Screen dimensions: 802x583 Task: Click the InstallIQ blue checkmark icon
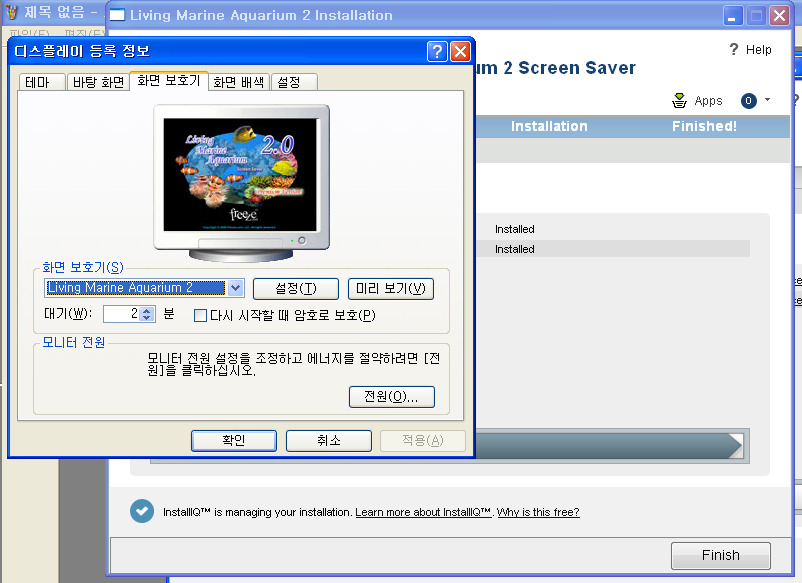point(142,511)
